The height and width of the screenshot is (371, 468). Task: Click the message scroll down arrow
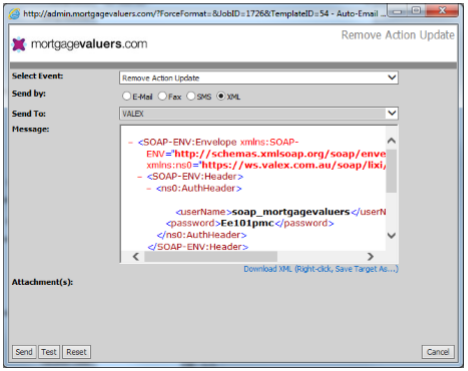click(392, 235)
